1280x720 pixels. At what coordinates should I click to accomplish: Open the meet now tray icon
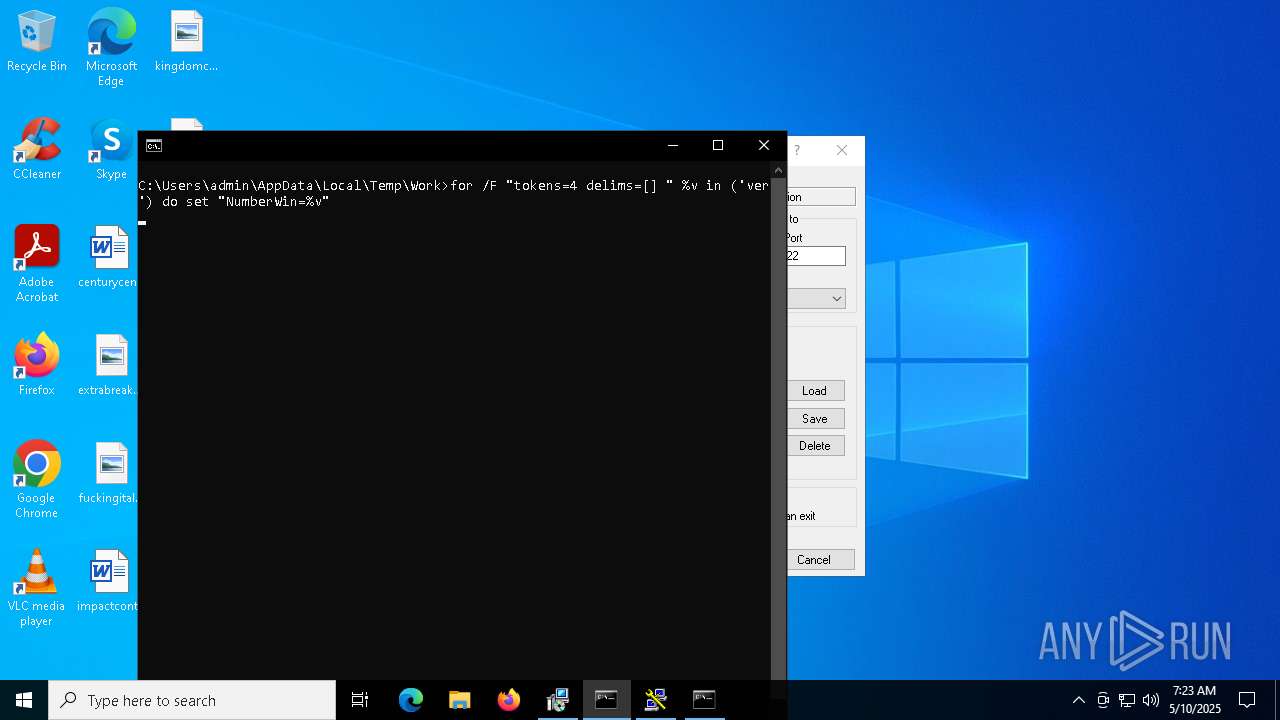(x=1103, y=700)
